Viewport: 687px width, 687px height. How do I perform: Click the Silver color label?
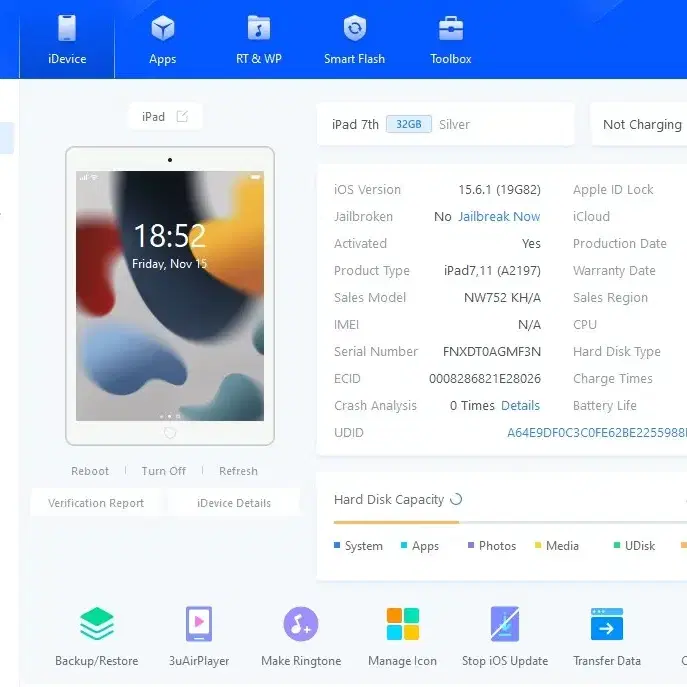tap(454, 124)
